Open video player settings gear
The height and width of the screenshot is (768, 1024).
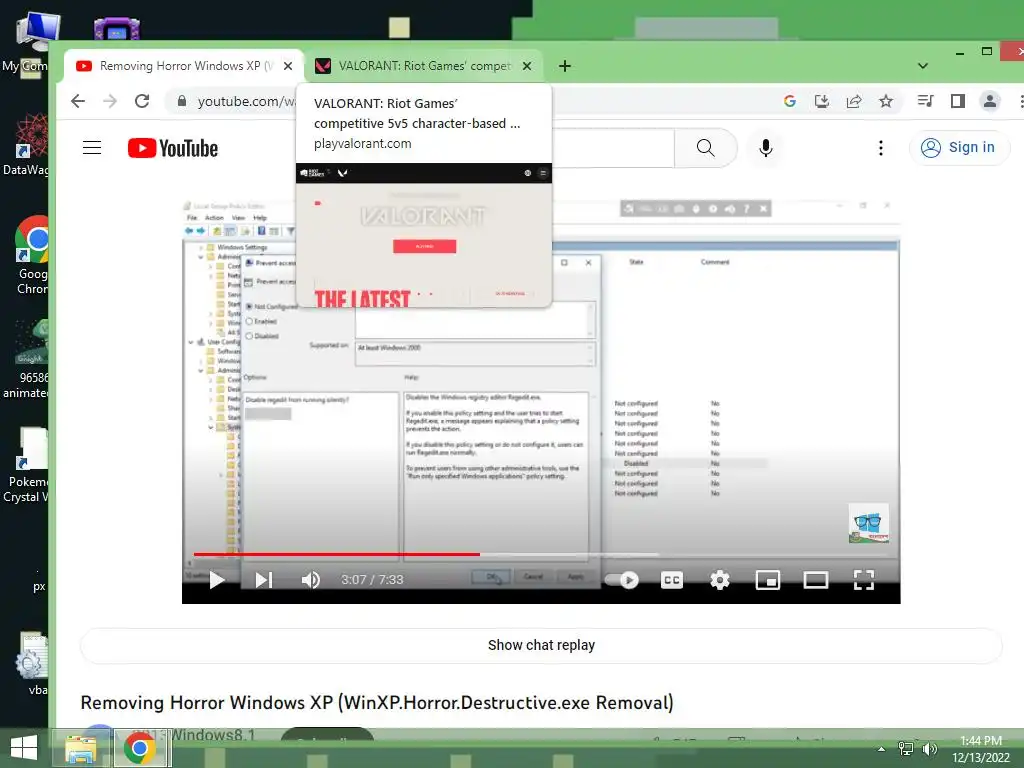click(x=720, y=580)
